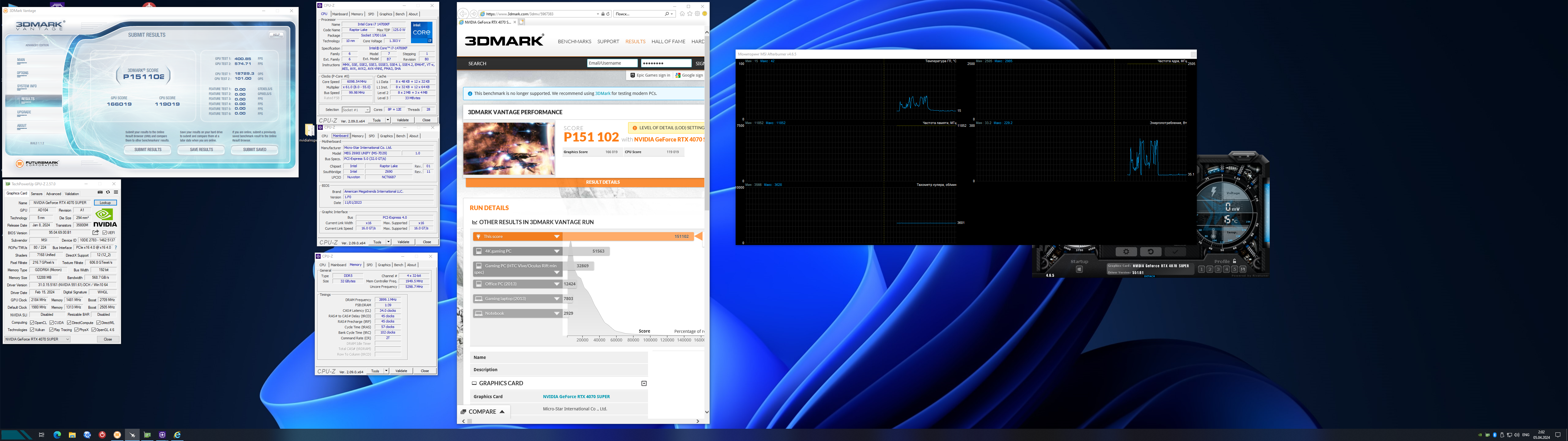Screen dimensions: 1568x441
Task: Click browser home icon
Action: [x=682, y=13]
